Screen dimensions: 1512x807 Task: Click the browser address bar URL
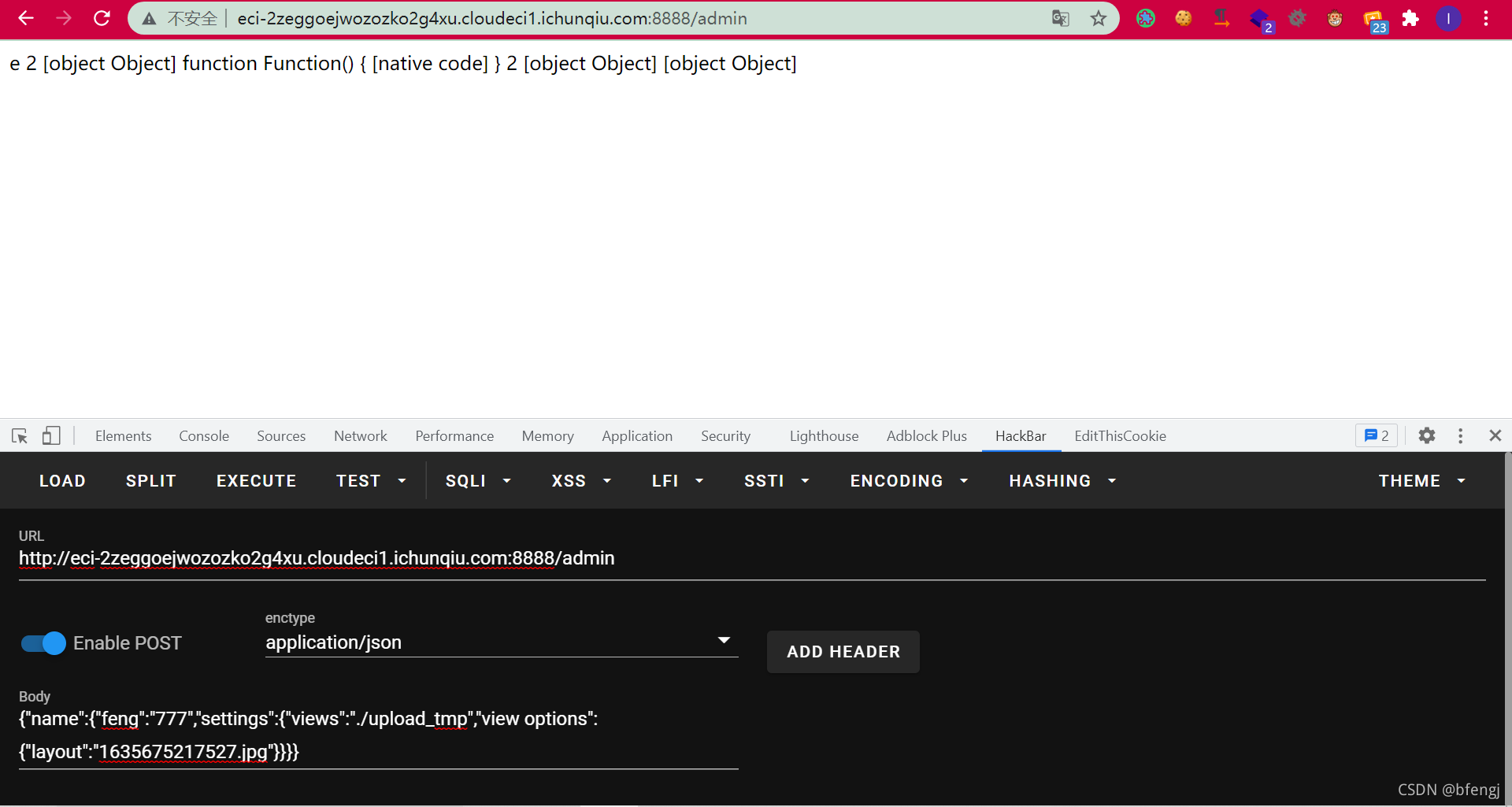[492, 18]
